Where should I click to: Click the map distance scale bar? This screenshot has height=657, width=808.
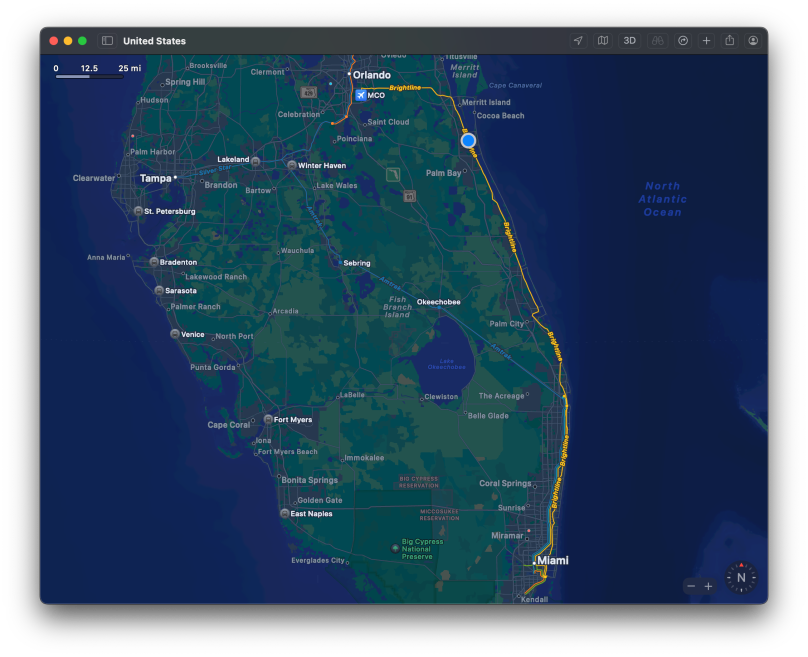90,77
